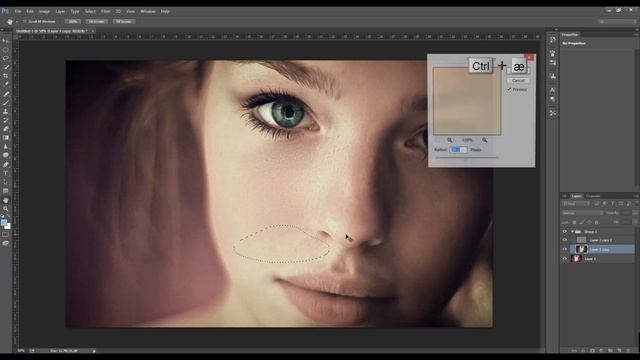Change the screen mode

coord(6,243)
